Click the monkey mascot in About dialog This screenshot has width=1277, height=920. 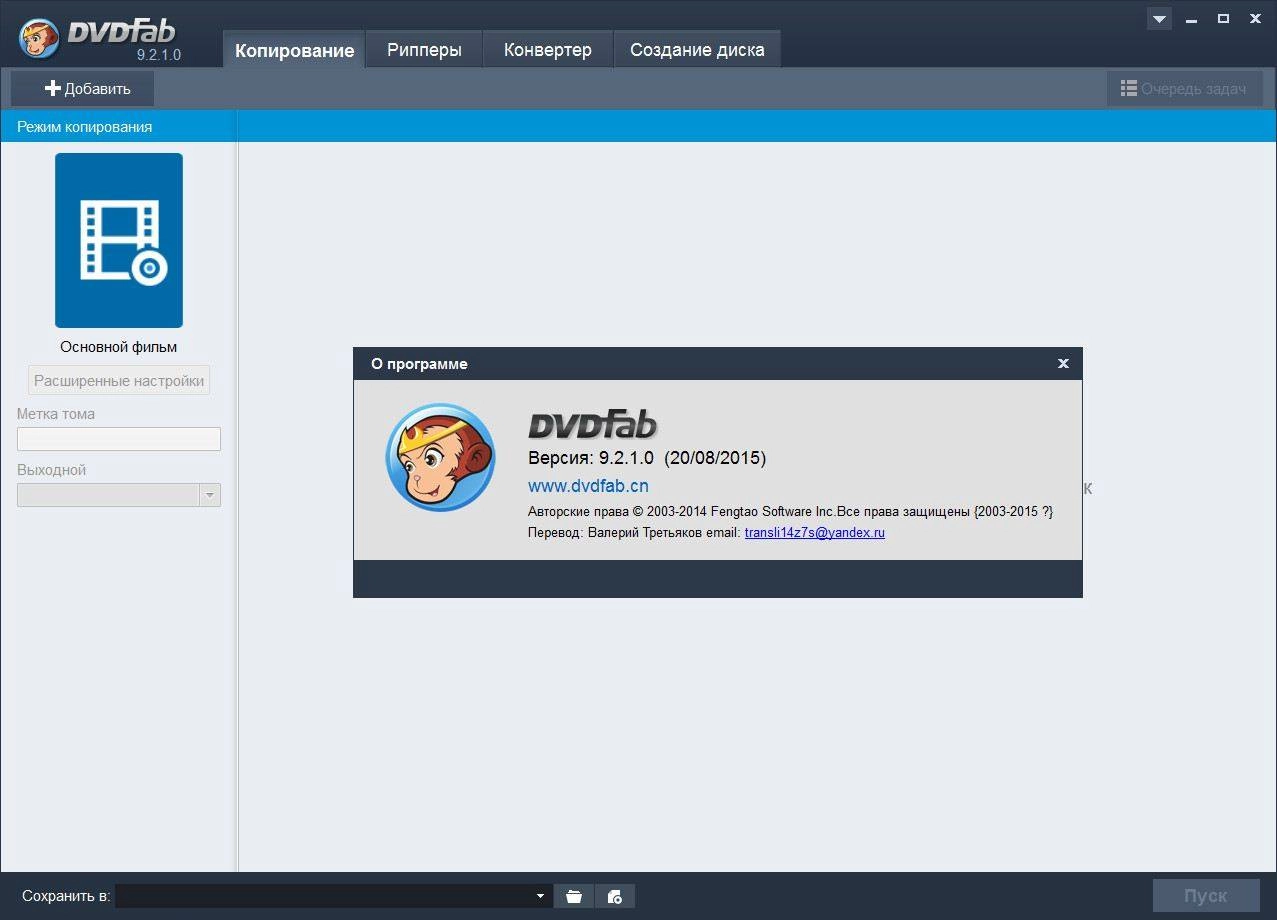[x=440, y=457]
